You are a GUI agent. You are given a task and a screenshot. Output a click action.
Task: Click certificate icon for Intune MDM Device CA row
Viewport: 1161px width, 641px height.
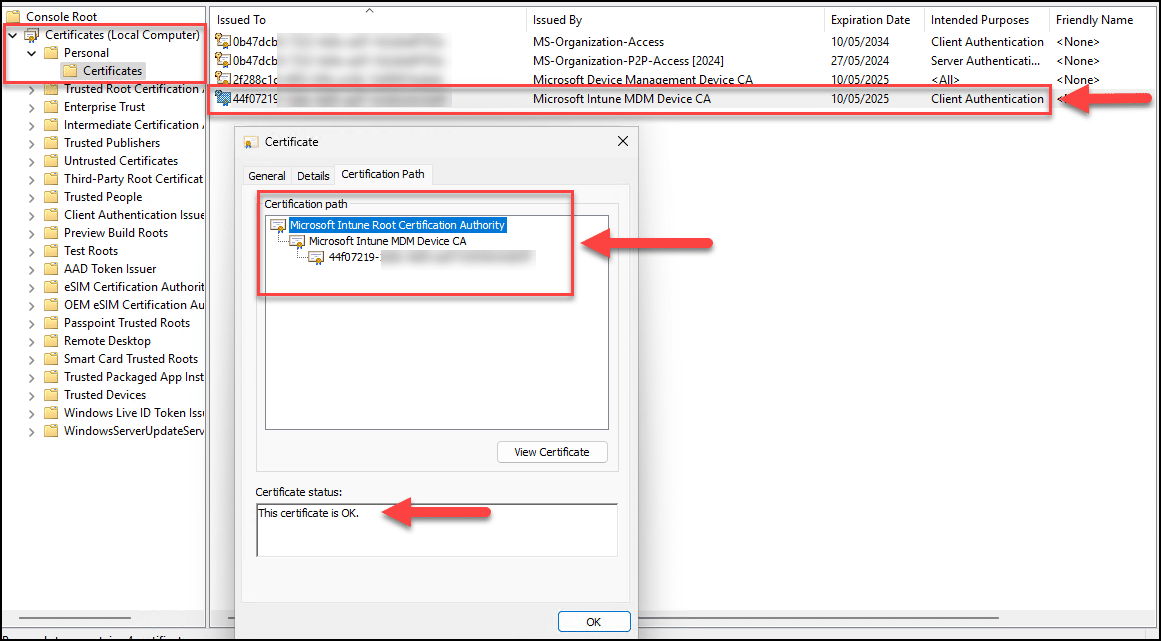[223, 98]
